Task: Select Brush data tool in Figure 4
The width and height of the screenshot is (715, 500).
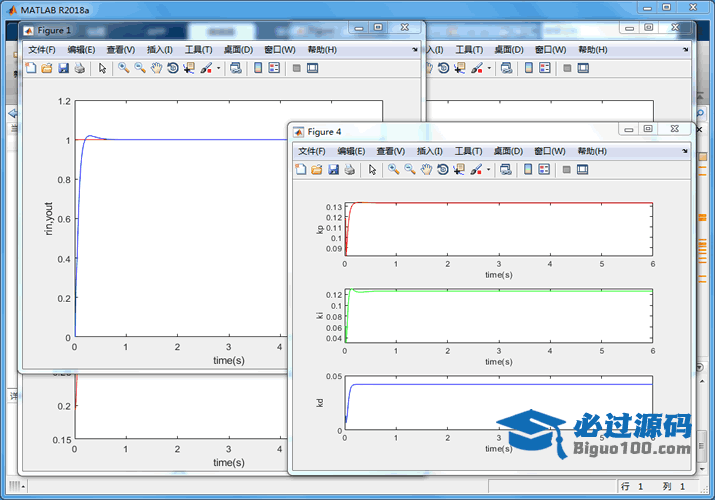Action: pyautogui.click(x=476, y=170)
